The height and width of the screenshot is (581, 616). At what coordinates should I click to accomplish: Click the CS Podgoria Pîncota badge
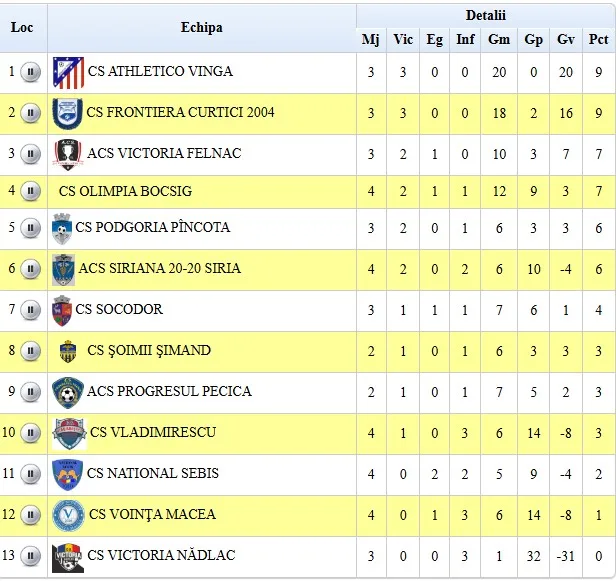pos(62,229)
